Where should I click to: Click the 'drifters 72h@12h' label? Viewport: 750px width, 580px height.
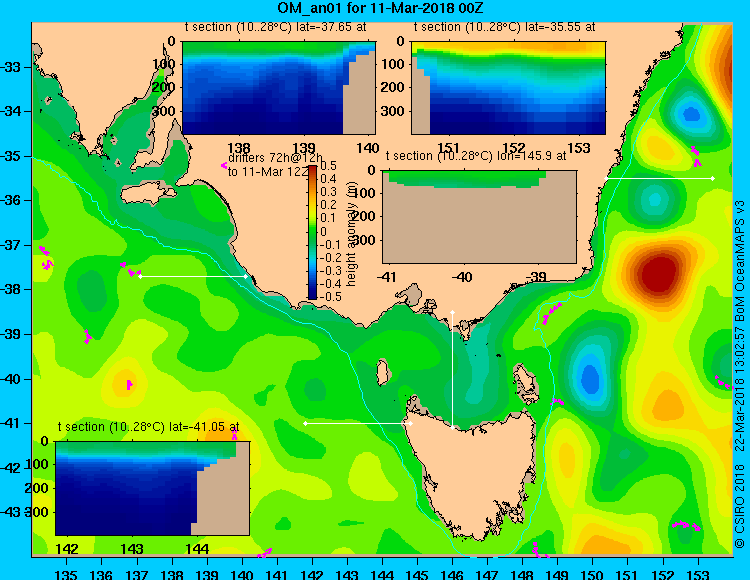276,158
